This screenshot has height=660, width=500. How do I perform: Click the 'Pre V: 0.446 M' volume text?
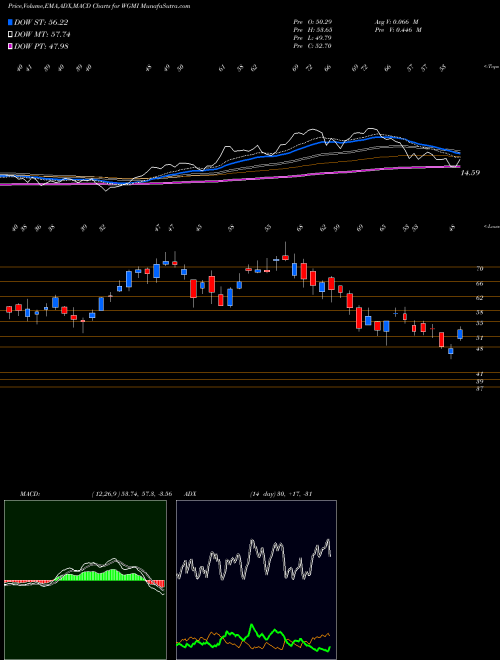click(x=400, y=30)
